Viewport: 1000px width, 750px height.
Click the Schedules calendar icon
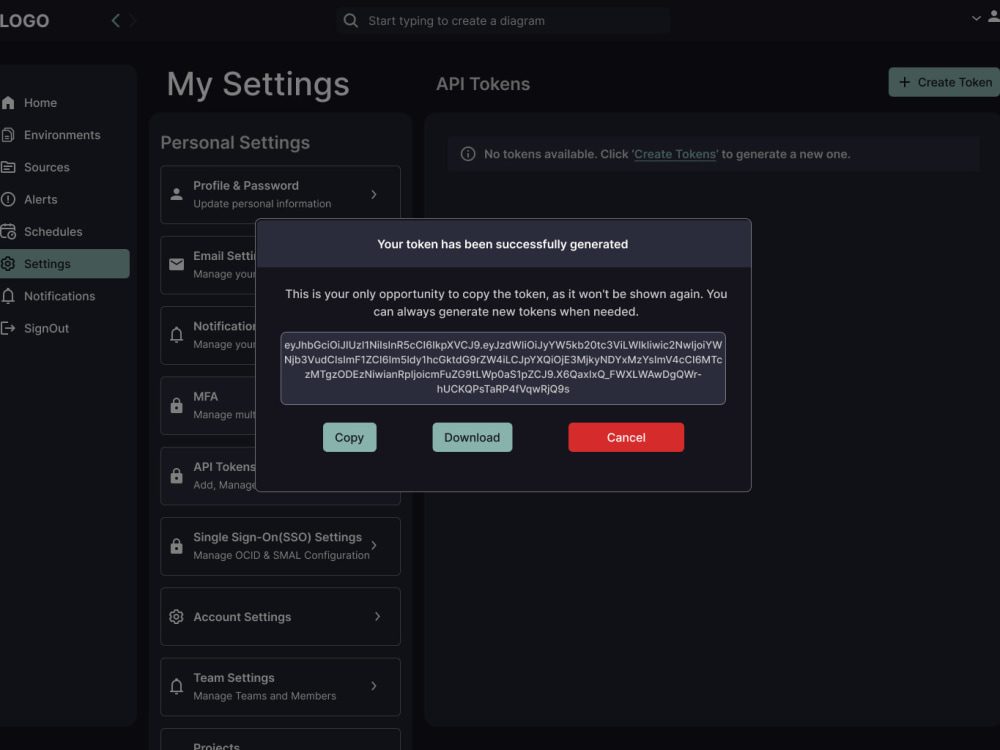point(8,232)
